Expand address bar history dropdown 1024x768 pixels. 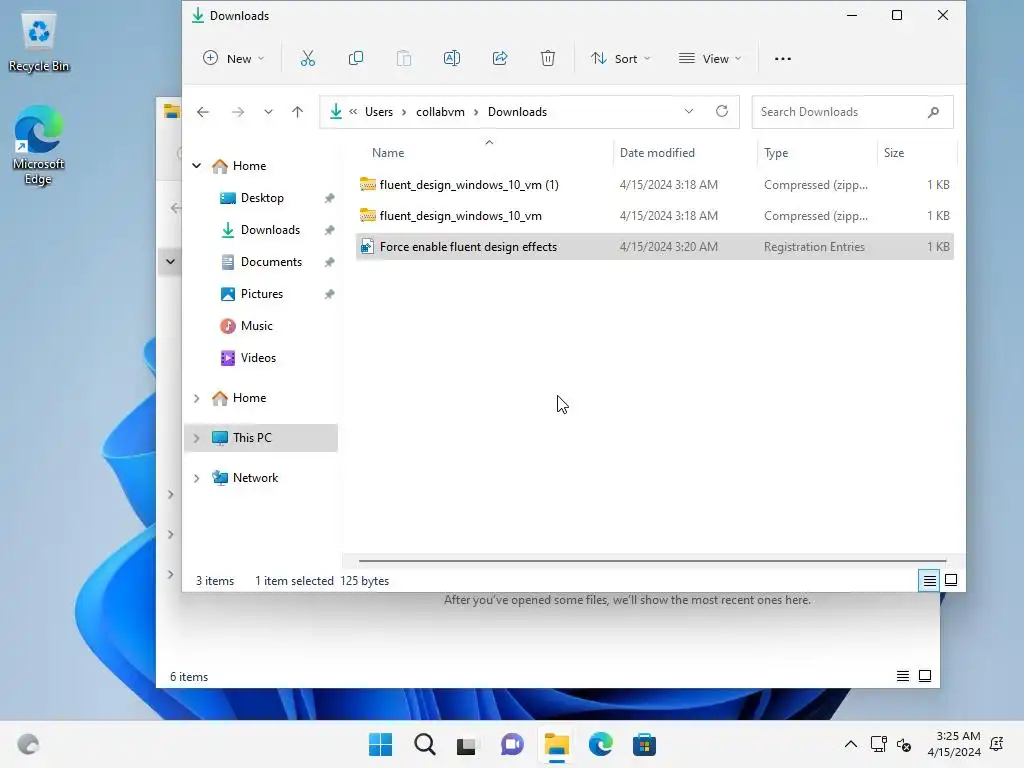pos(689,111)
